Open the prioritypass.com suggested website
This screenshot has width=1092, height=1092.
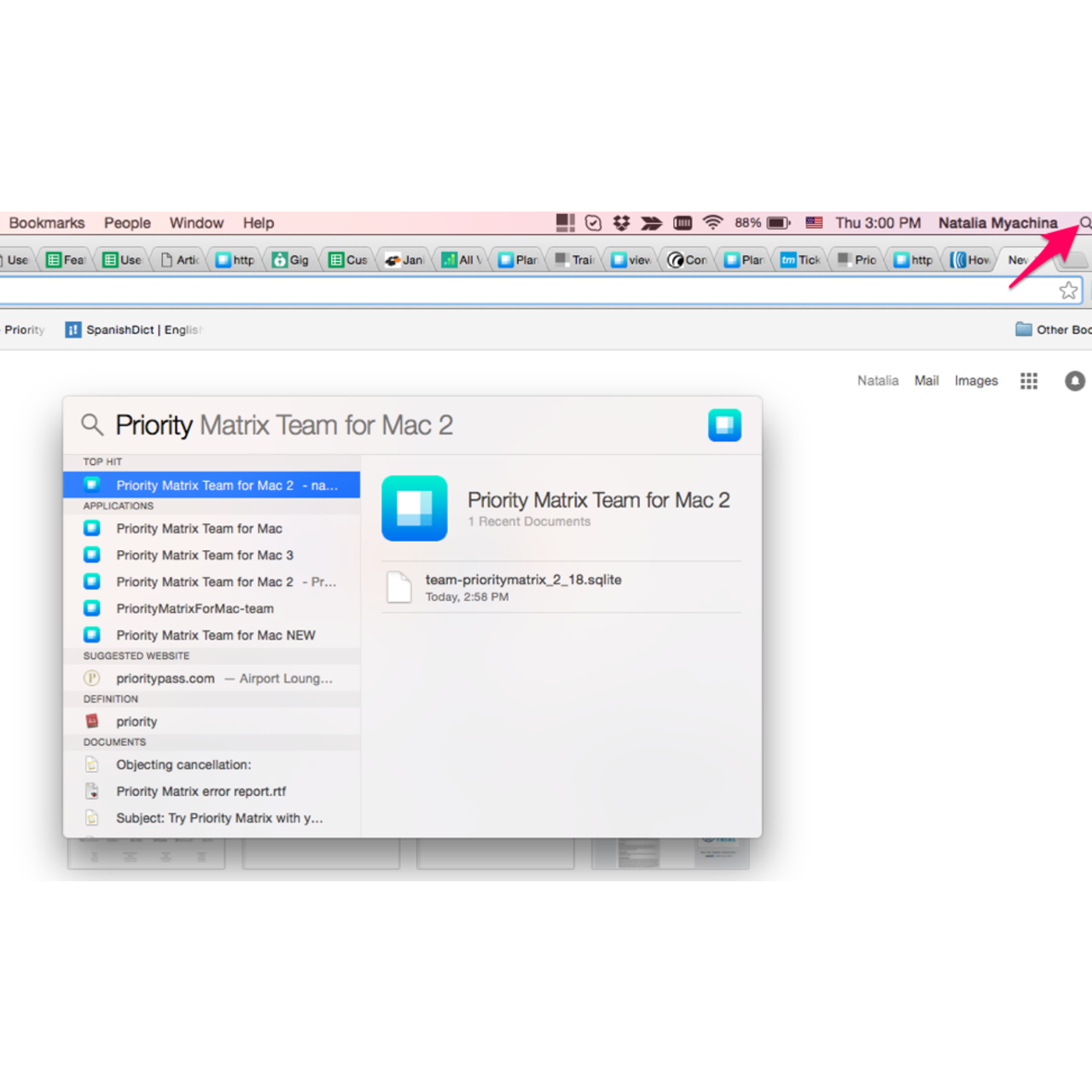tap(166, 678)
